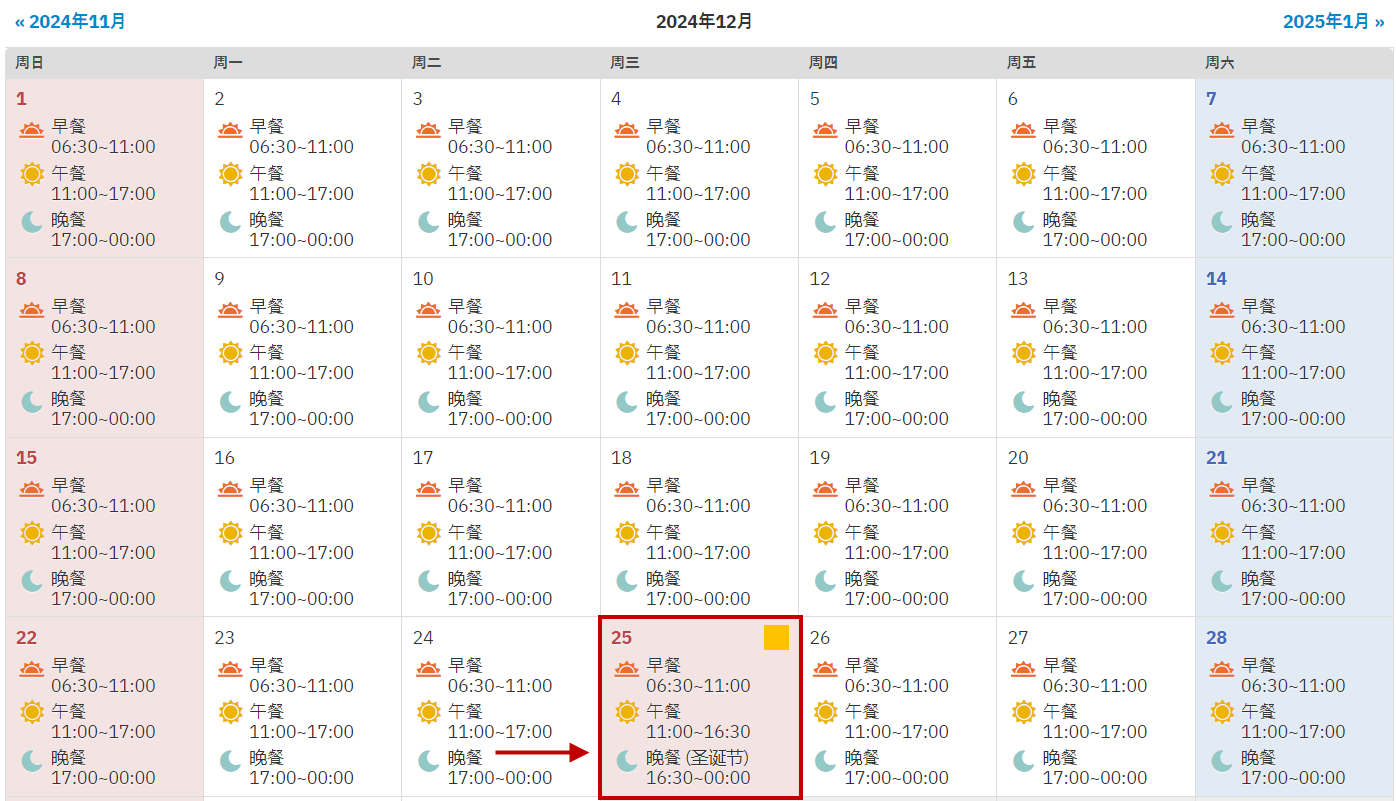This screenshot has width=1396, height=801.
Task: Click 晚餐 (圣诞节) label on December 25
Action: coord(697,758)
